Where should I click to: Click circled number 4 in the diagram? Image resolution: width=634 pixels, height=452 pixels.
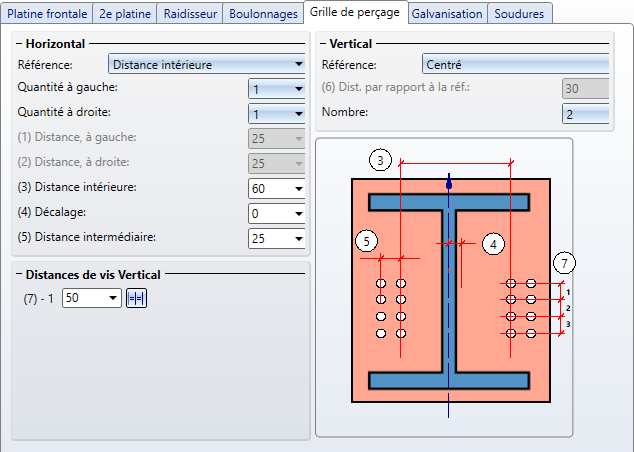pyautogui.click(x=493, y=243)
